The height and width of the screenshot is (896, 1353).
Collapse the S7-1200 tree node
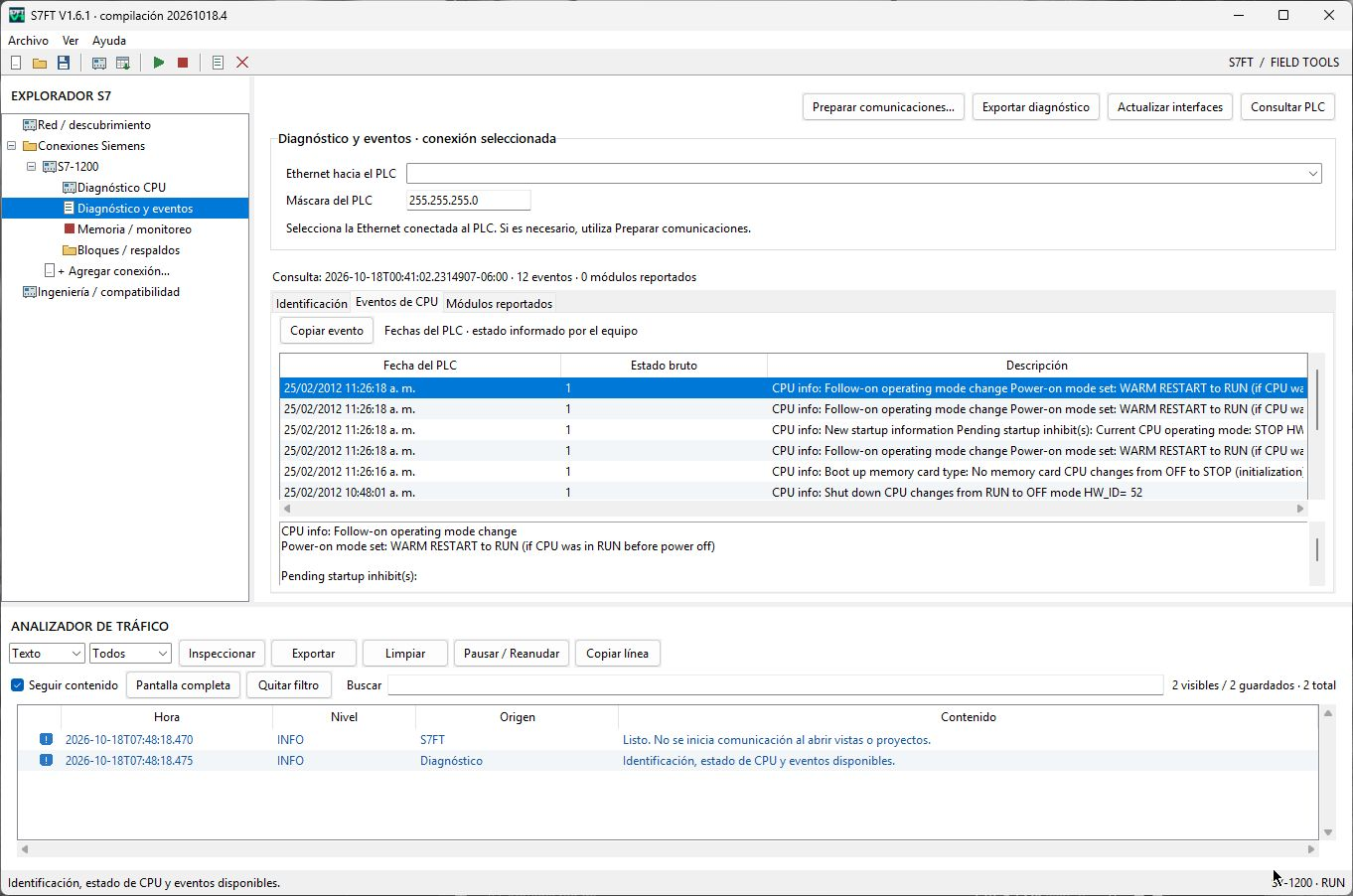tap(31, 167)
